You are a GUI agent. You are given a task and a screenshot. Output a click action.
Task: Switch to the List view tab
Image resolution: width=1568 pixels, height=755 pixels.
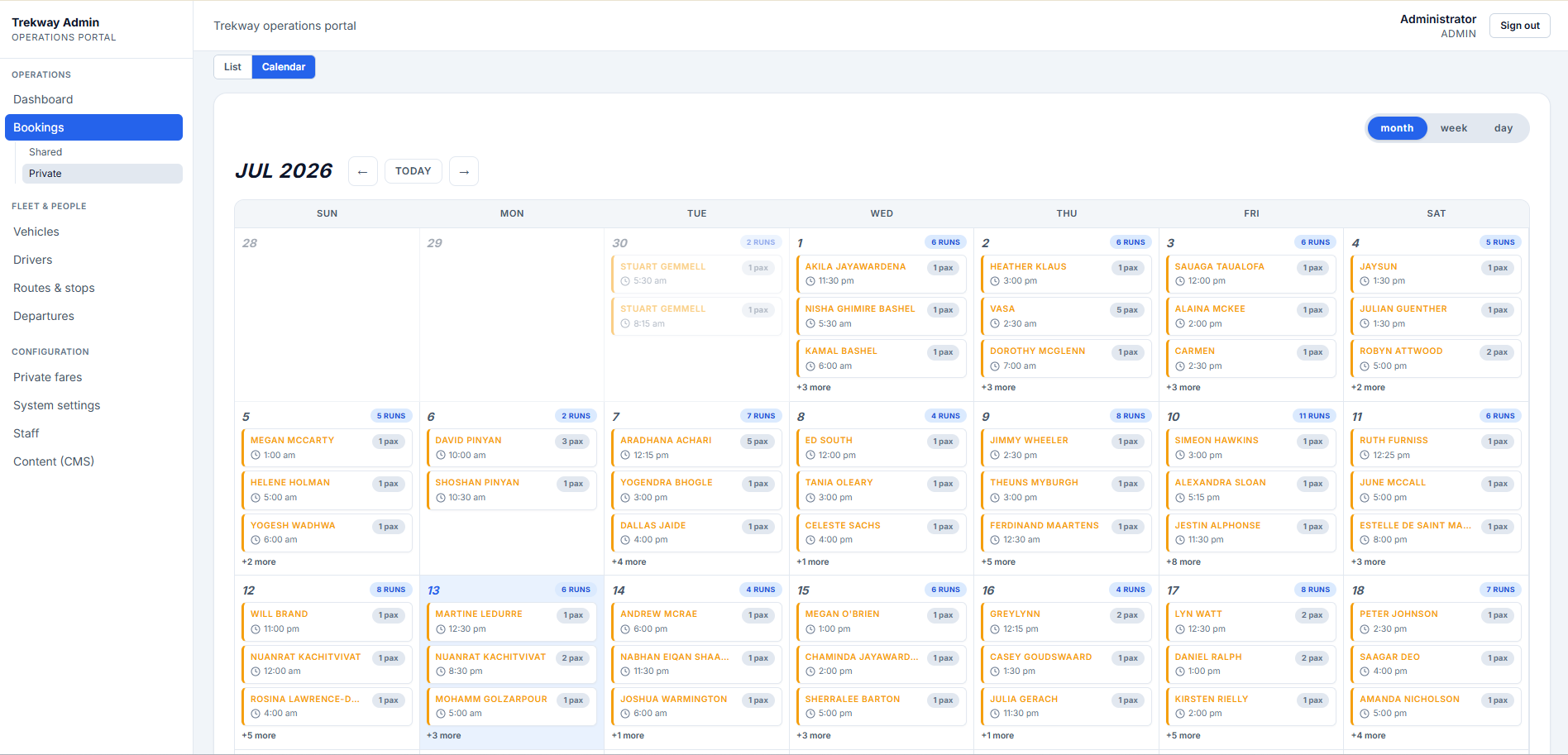(x=232, y=67)
